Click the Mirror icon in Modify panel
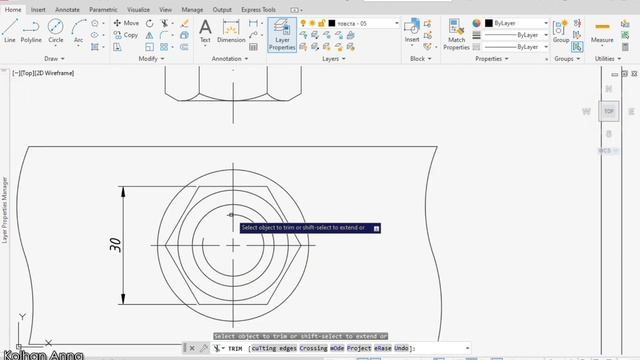Viewport: 640px width, 360px height. (x=150, y=36)
